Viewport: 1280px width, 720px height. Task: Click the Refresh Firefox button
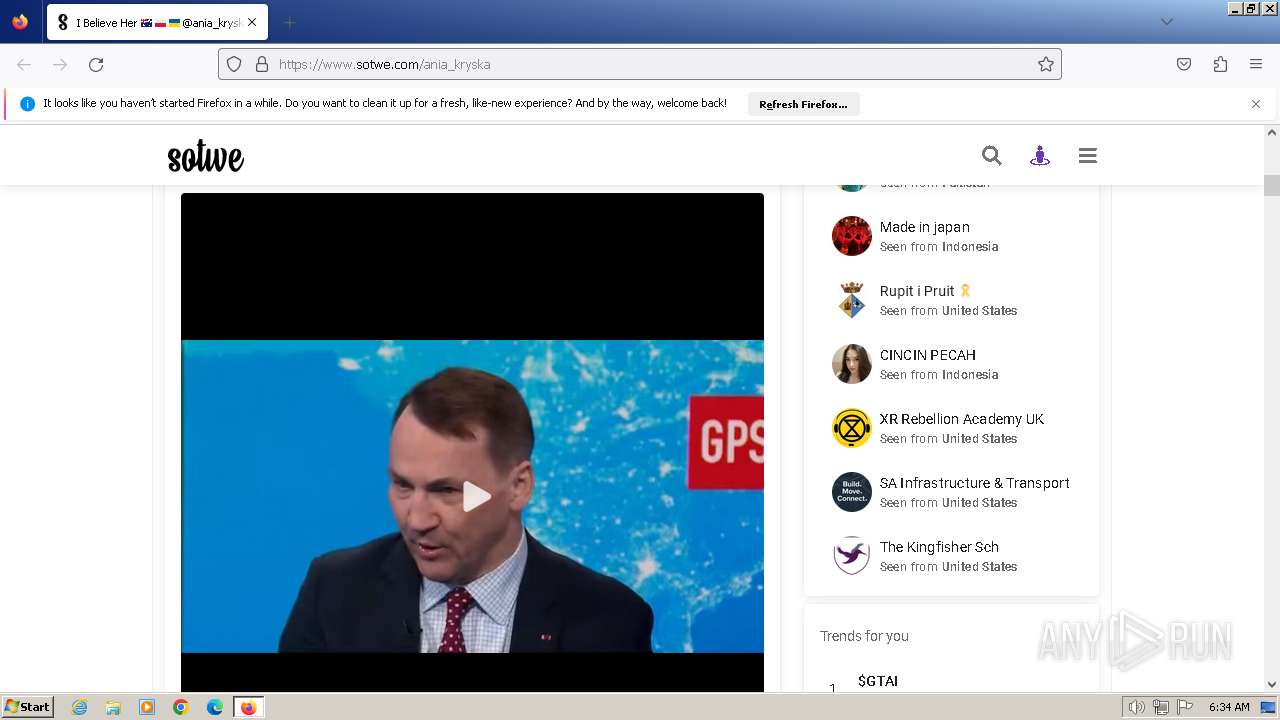coord(803,104)
